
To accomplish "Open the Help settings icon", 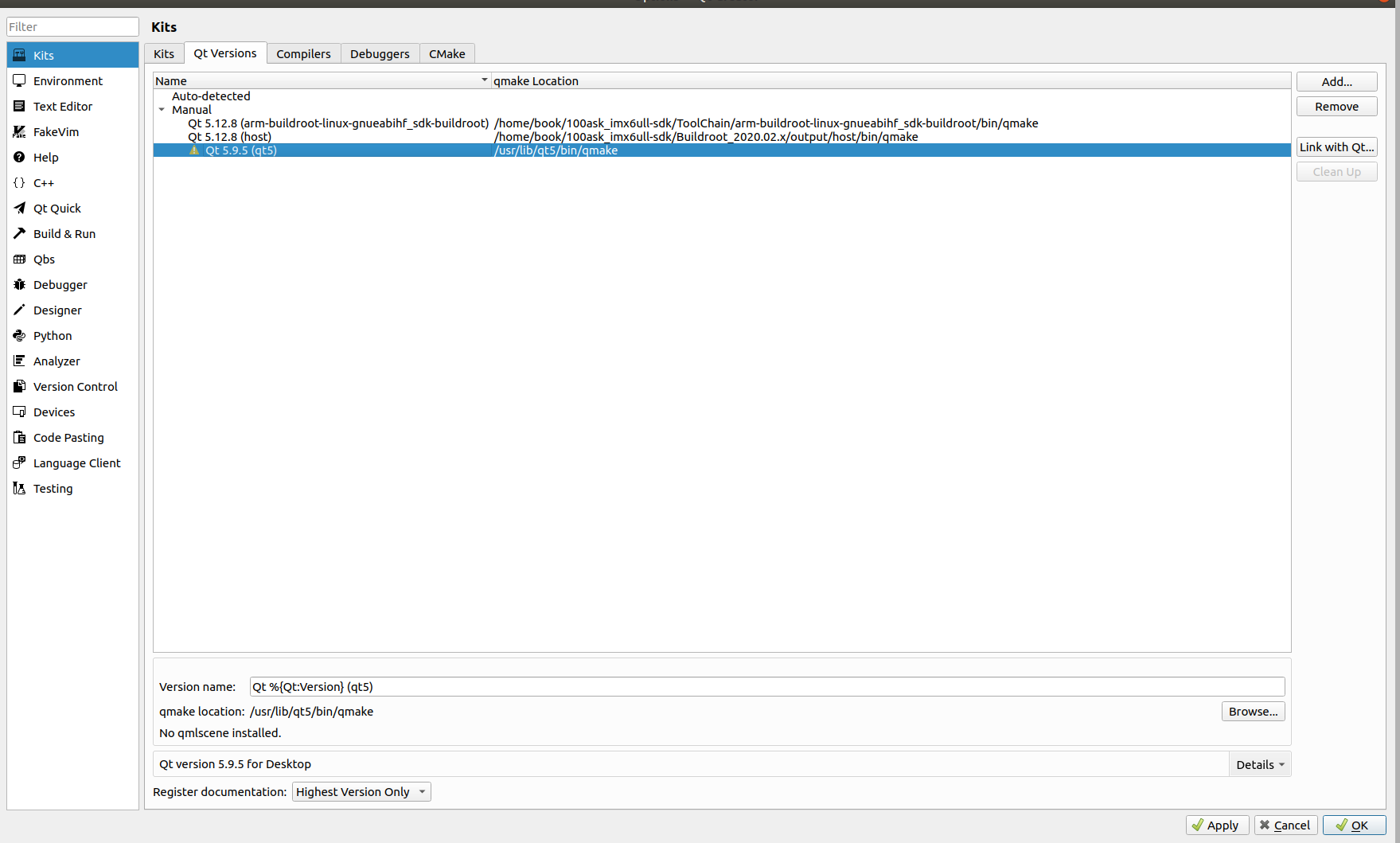I will pyautogui.click(x=19, y=157).
